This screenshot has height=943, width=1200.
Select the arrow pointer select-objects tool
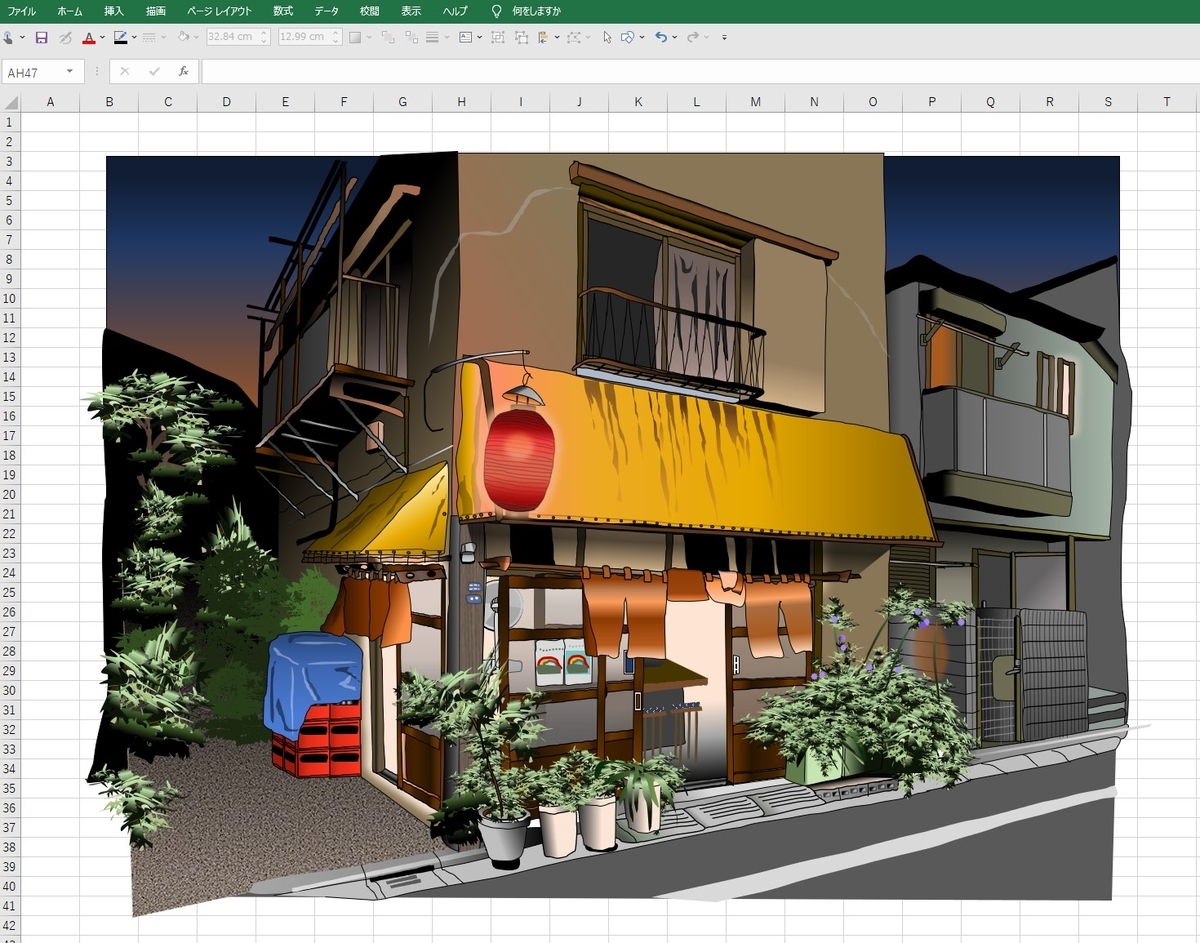click(x=607, y=37)
